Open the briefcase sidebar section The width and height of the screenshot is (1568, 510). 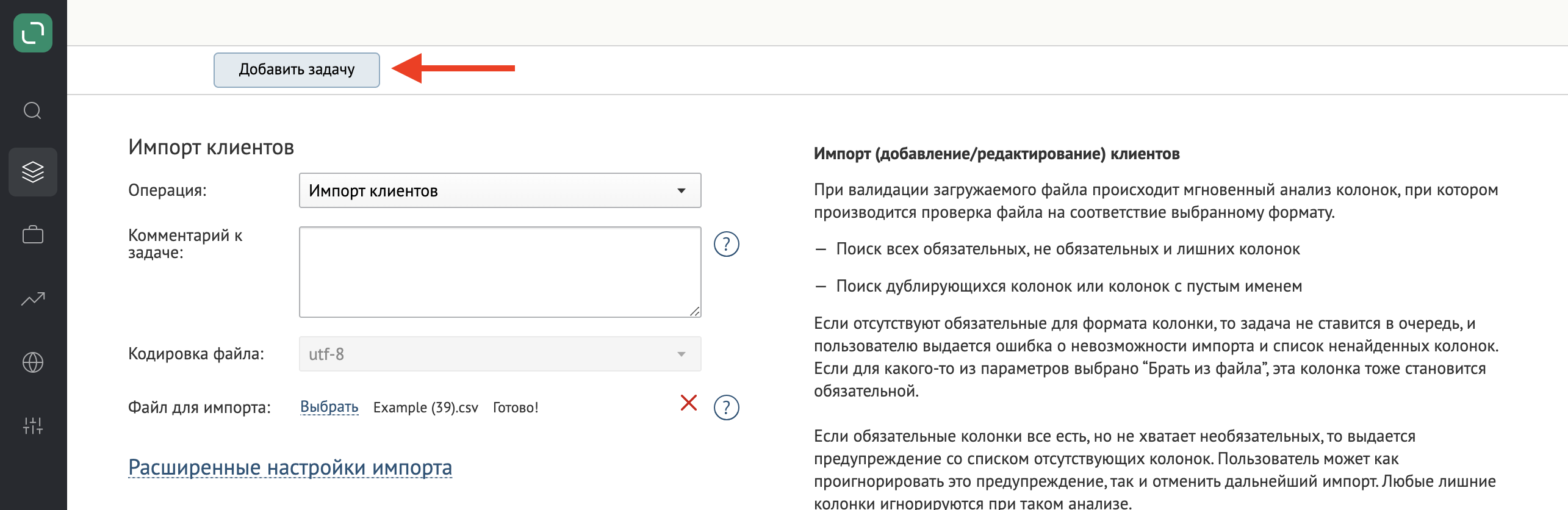pyautogui.click(x=33, y=235)
